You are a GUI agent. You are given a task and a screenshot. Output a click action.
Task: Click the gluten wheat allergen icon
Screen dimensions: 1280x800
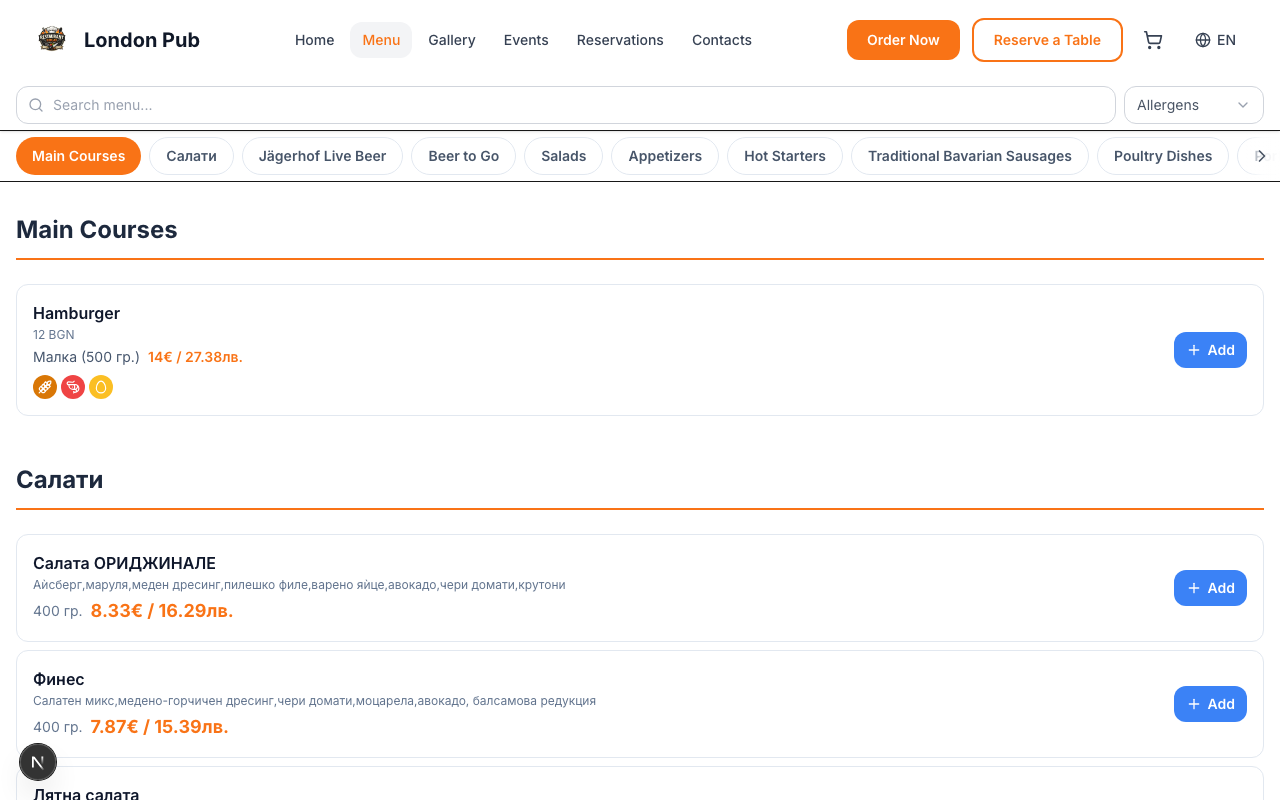click(45, 387)
